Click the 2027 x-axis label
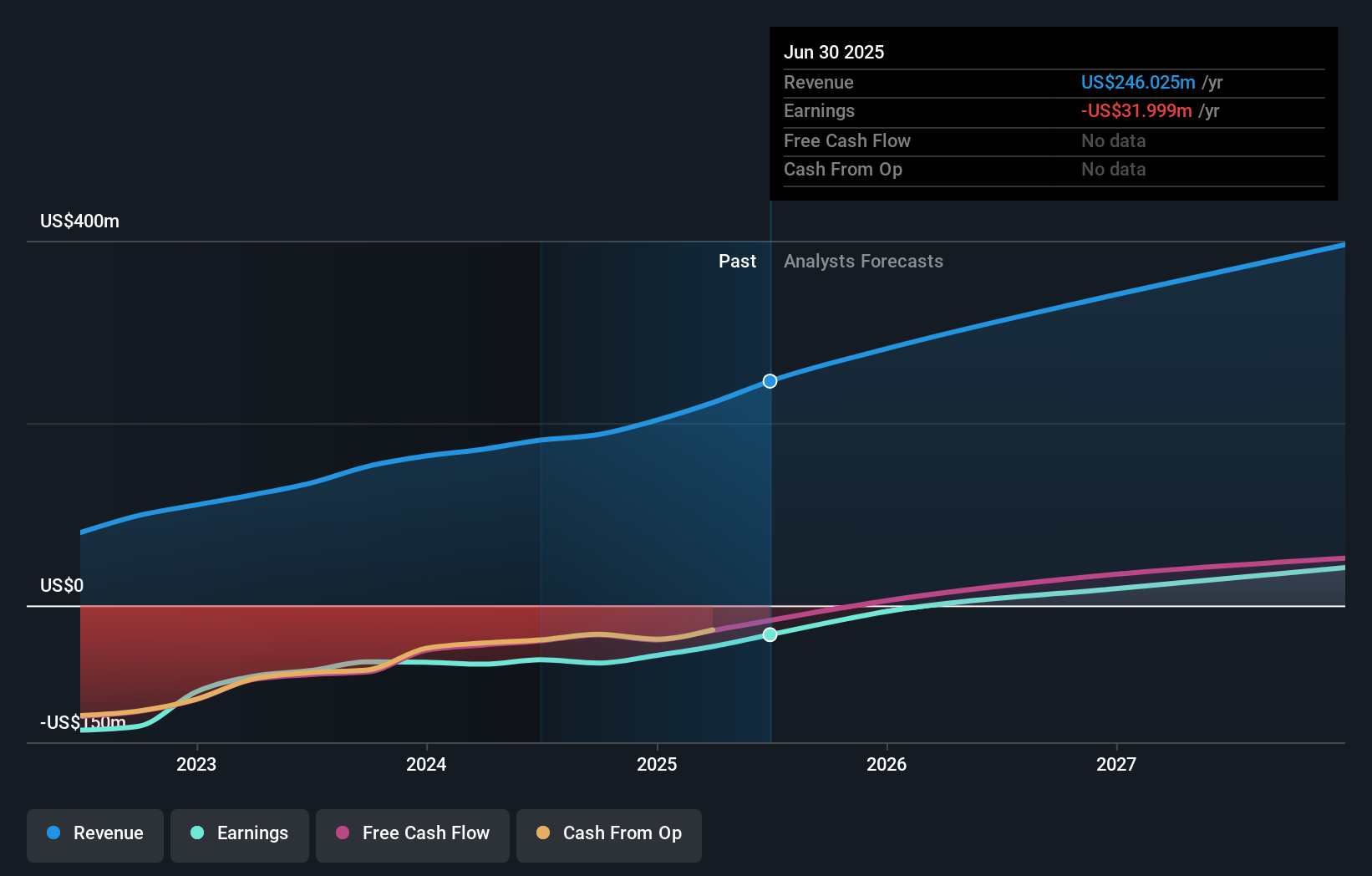The width and height of the screenshot is (1372, 876). 1116,764
